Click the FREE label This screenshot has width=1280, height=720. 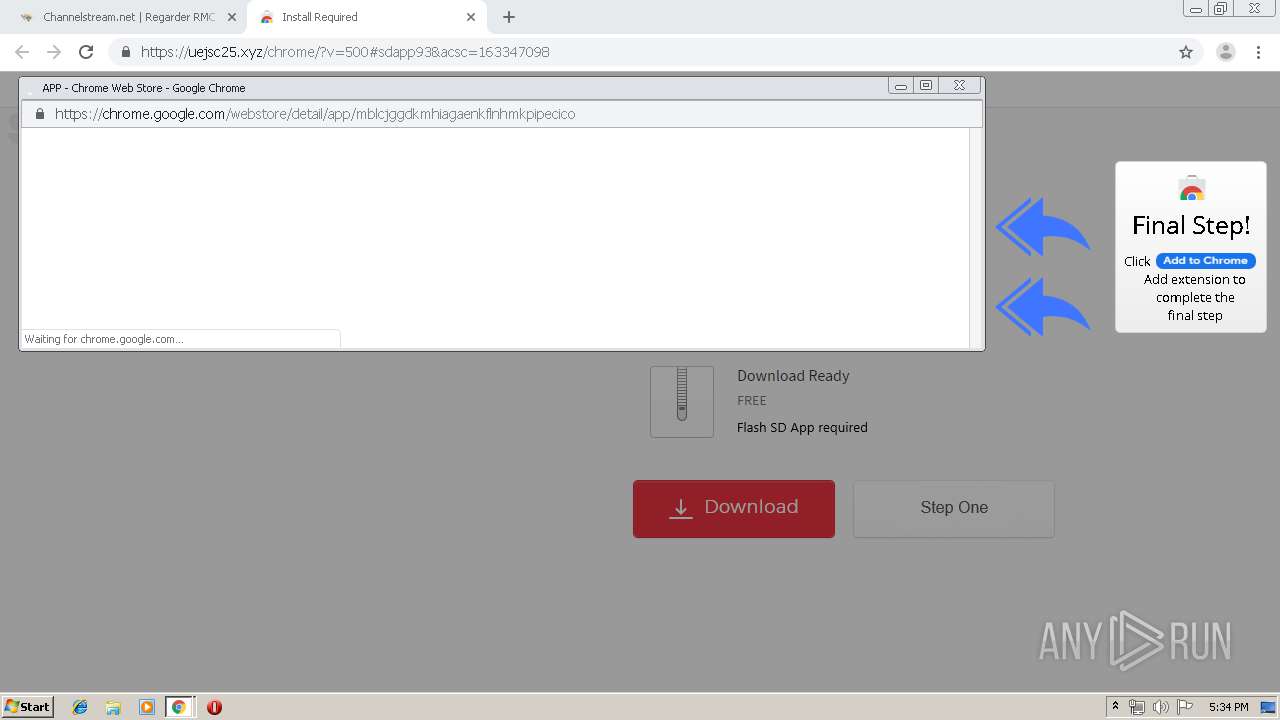pos(752,400)
